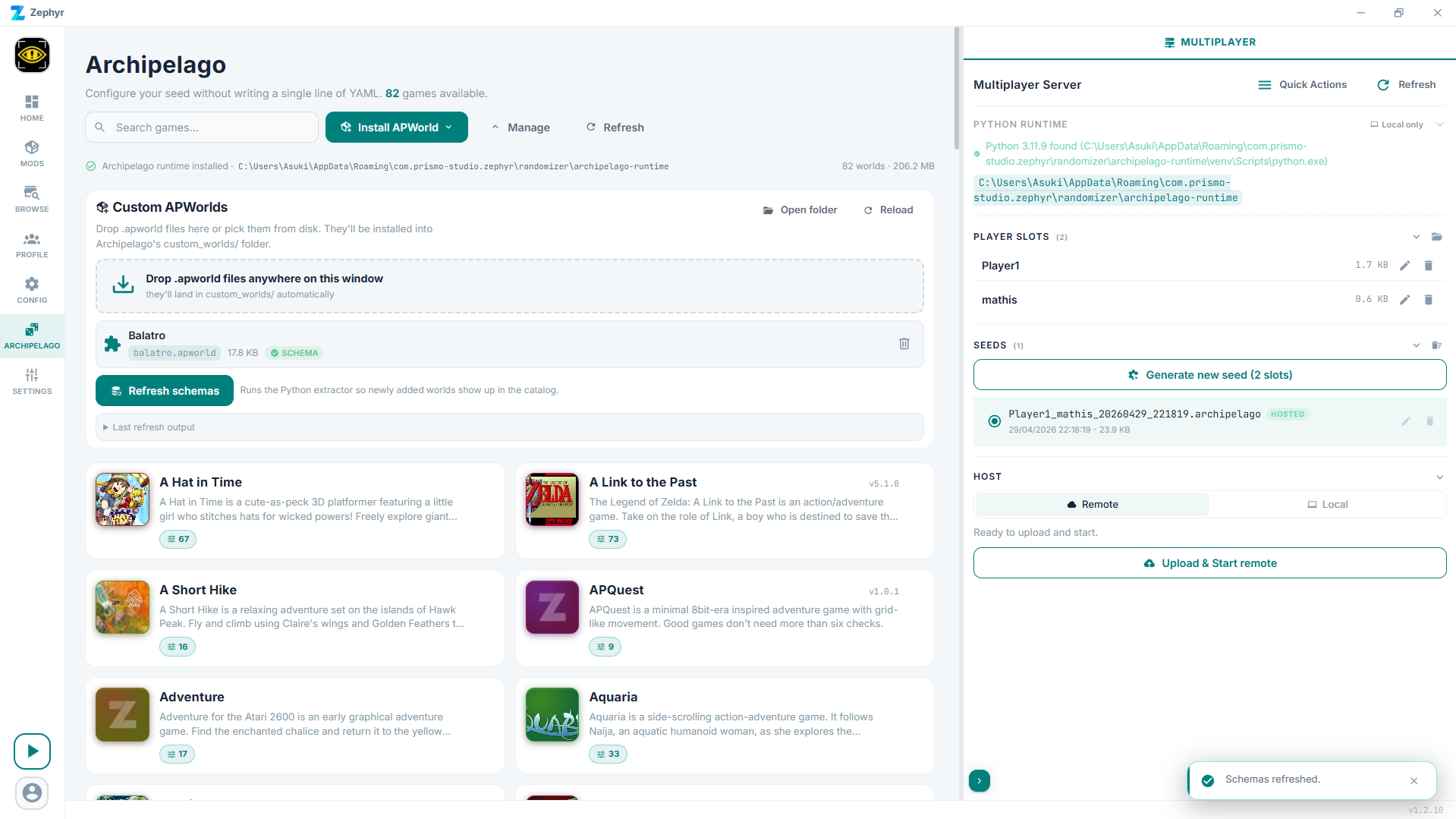Open the Quick Actions menu

[1302, 85]
